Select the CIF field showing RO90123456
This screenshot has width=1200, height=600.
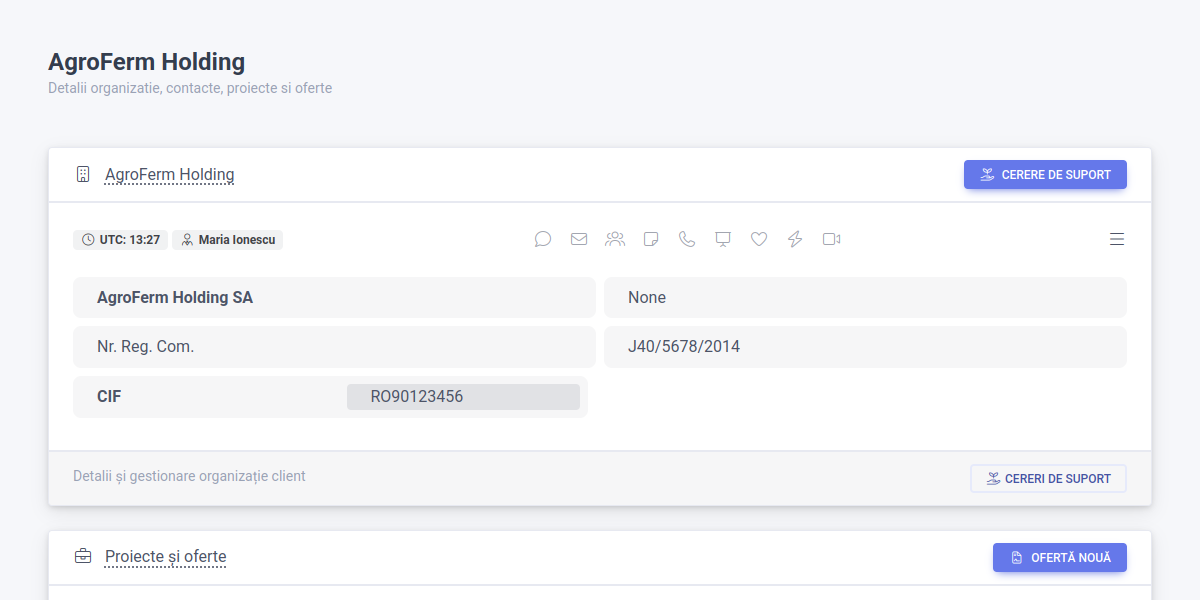(463, 396)
